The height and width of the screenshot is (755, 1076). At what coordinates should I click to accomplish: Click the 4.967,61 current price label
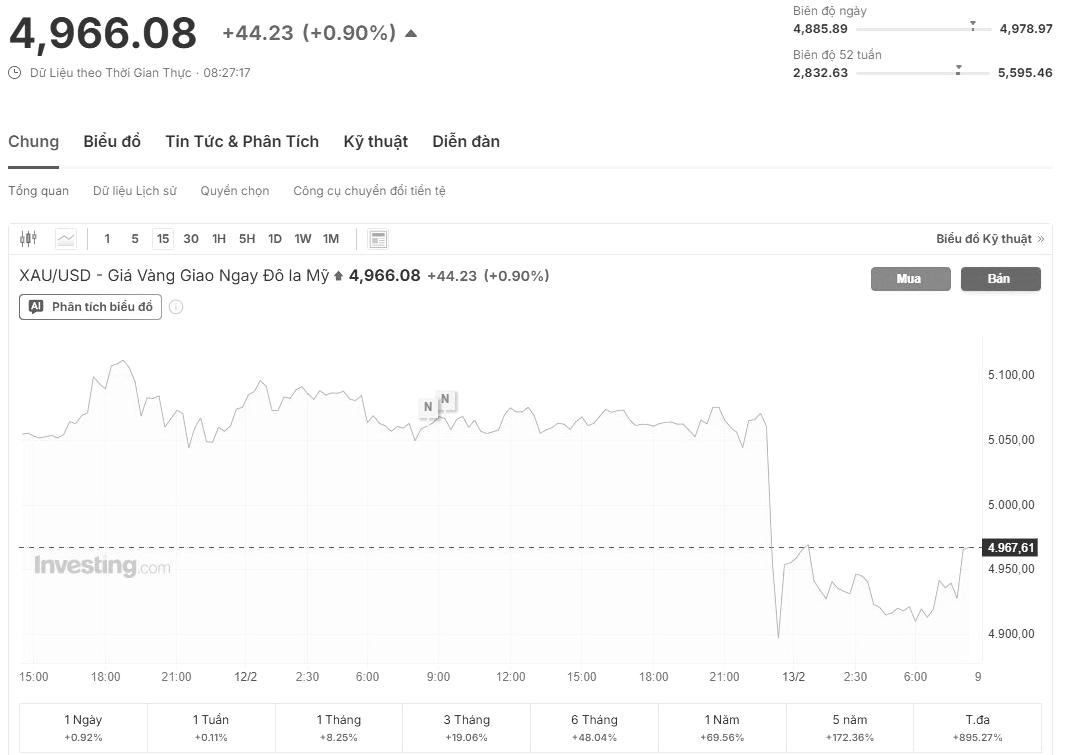tap(1010, 547)
